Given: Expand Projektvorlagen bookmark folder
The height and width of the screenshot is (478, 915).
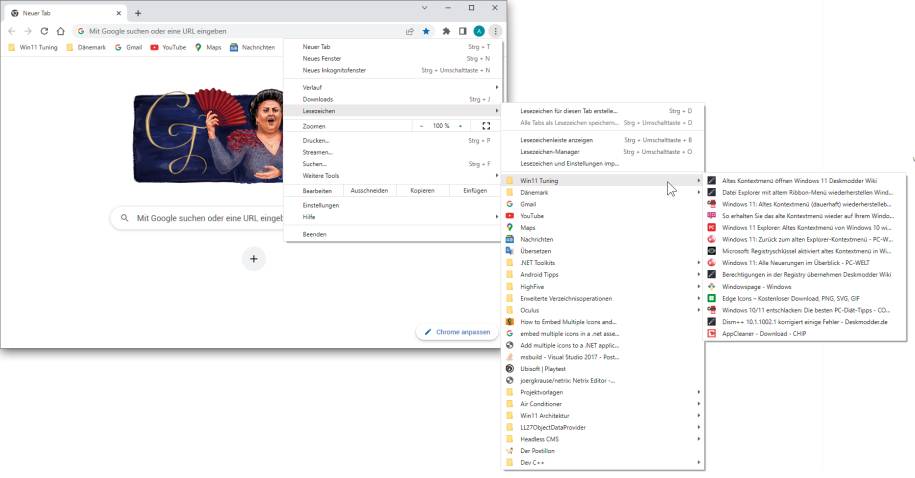Looking at the screenshot, I should click(x=603, y=392).
